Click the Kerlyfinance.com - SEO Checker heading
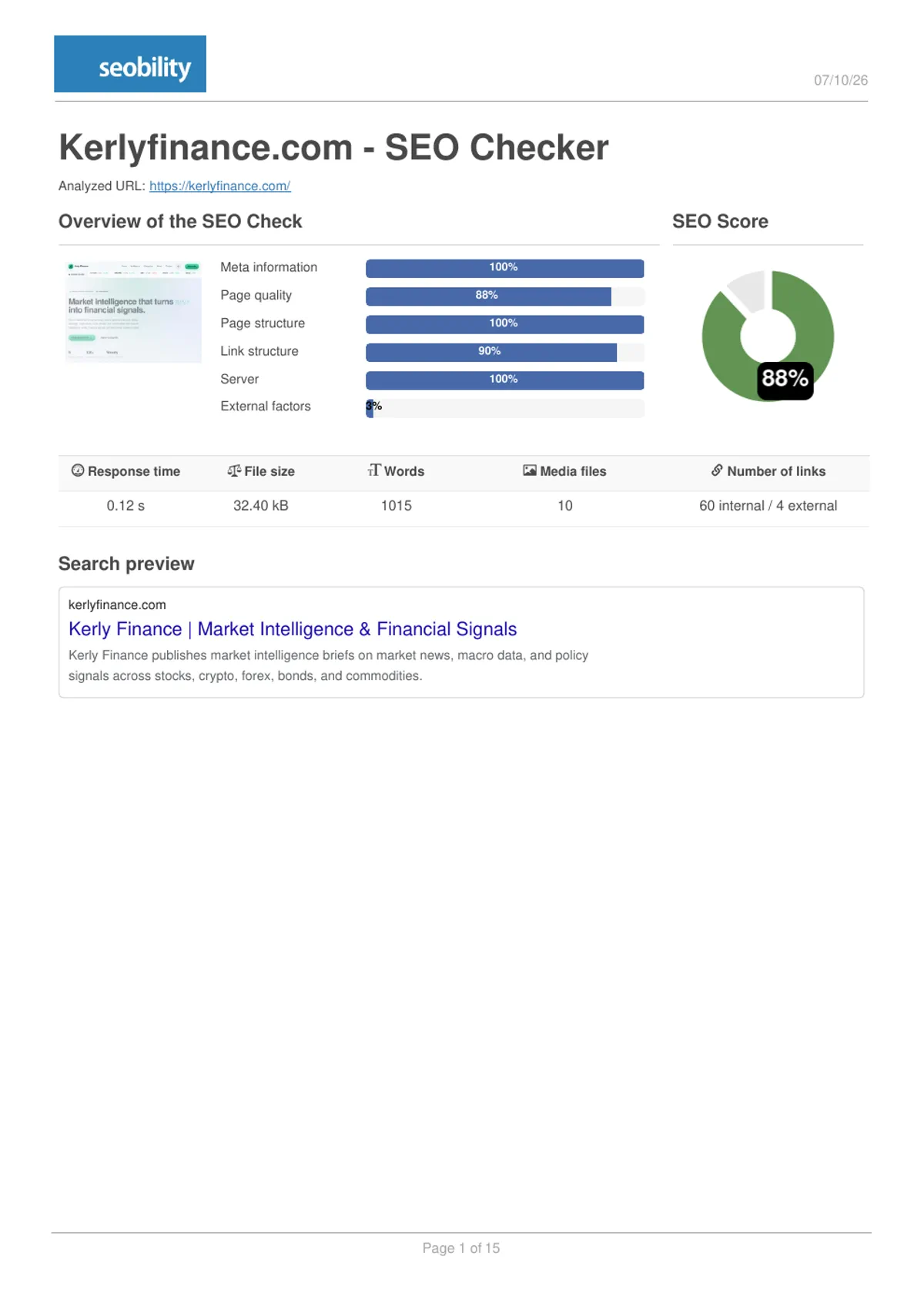 pos(333,147)
